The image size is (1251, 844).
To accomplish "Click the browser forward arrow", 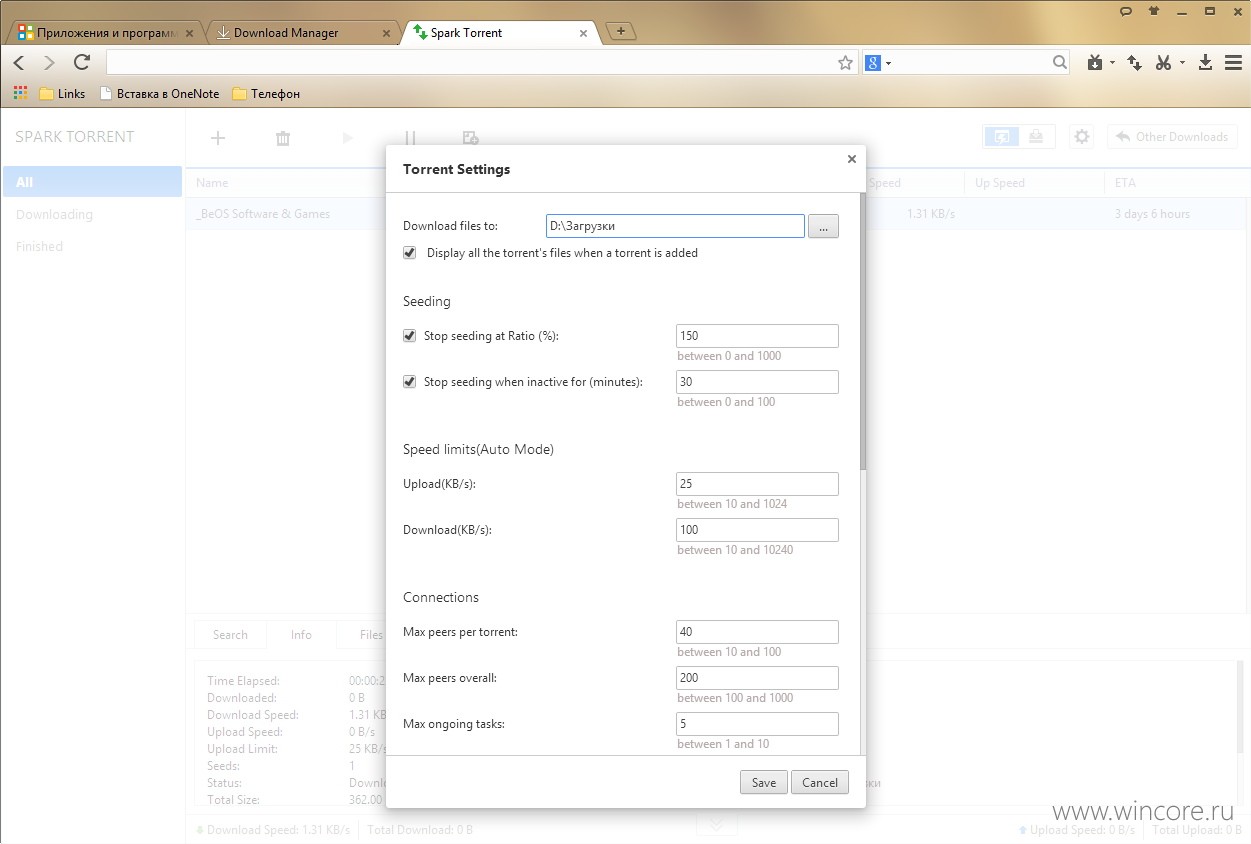I will [x=49, y=62].
